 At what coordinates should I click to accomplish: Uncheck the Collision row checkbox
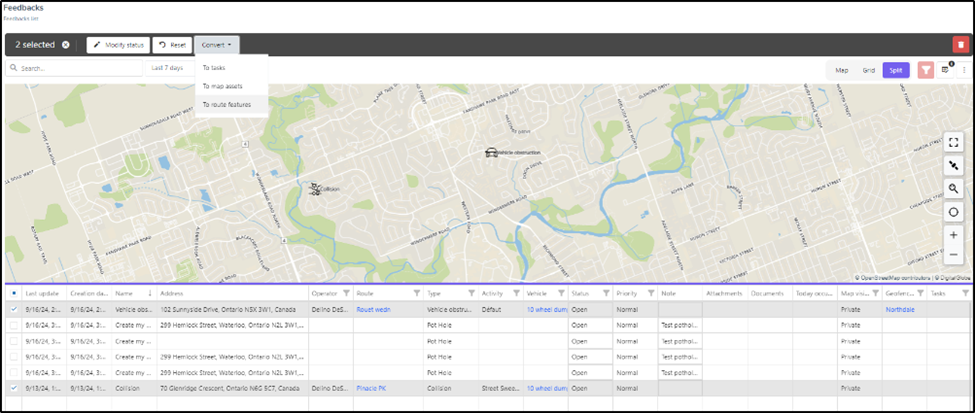pyautogui.click(x=14, y=388)
